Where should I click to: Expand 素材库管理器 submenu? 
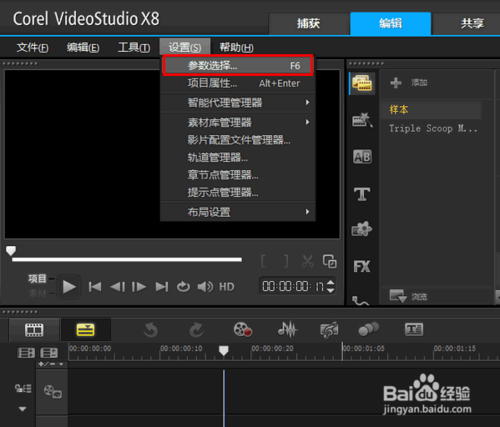point(238,122)
